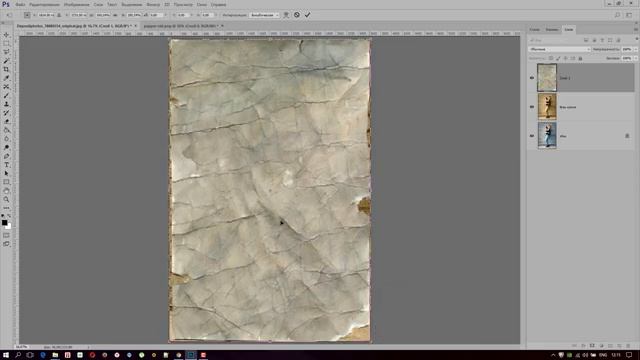This screenshot has height=360, width=640.
Task: Filter layers by adjustment layer type
Action: point(594,40)
